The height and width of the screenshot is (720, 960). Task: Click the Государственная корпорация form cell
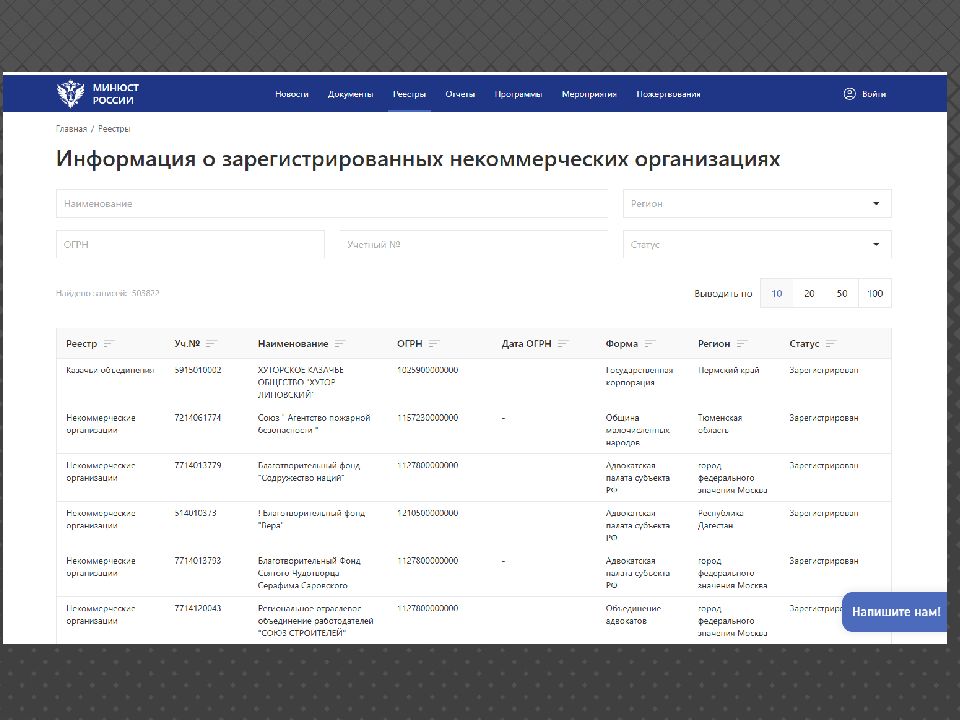coord(639,376)
